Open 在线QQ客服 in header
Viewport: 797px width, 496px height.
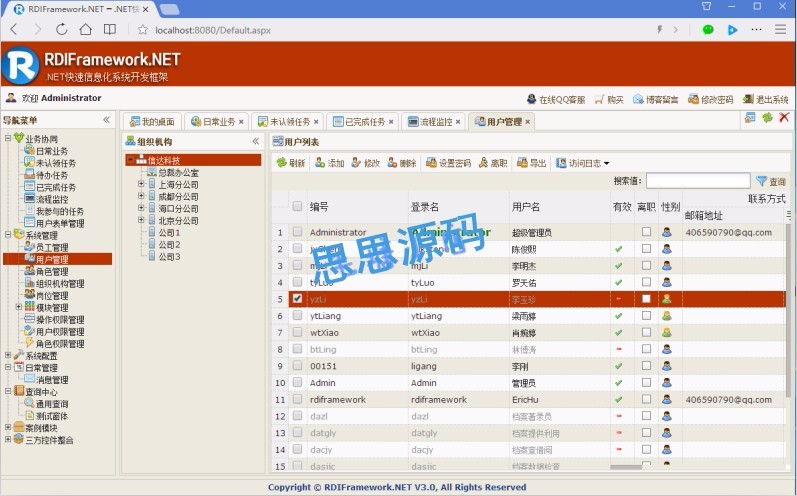pyautogui.click(x=556, y=100)
